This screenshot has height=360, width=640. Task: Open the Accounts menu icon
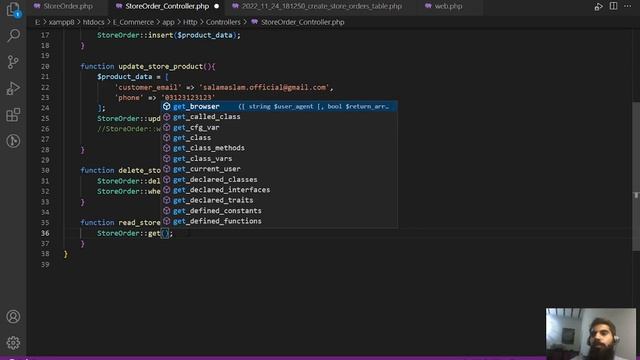point(13,317)
